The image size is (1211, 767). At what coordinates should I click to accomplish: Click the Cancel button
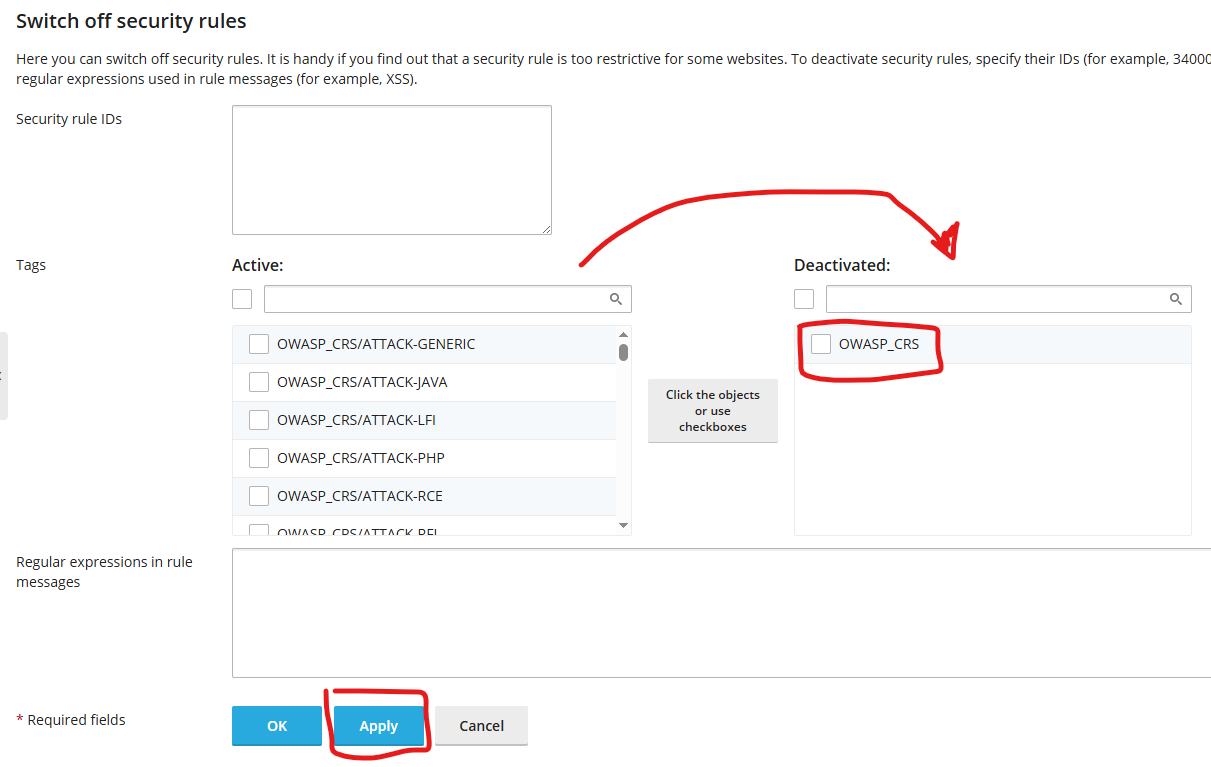point(481,726)
